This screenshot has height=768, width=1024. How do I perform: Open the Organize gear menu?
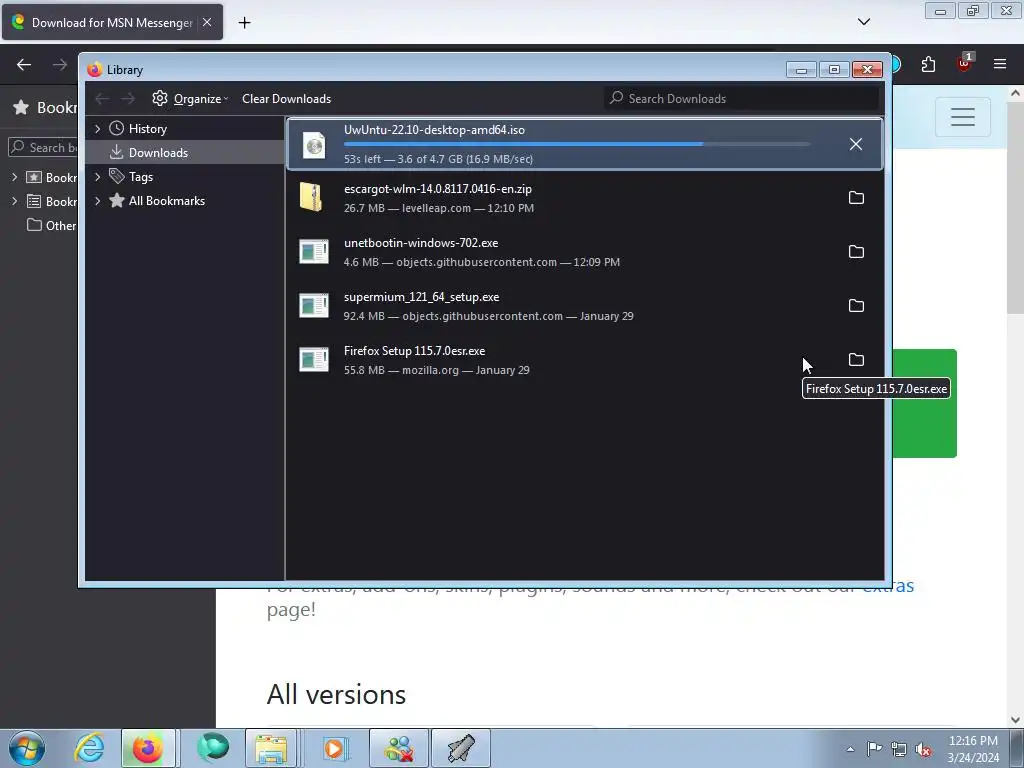coord(190,99)
